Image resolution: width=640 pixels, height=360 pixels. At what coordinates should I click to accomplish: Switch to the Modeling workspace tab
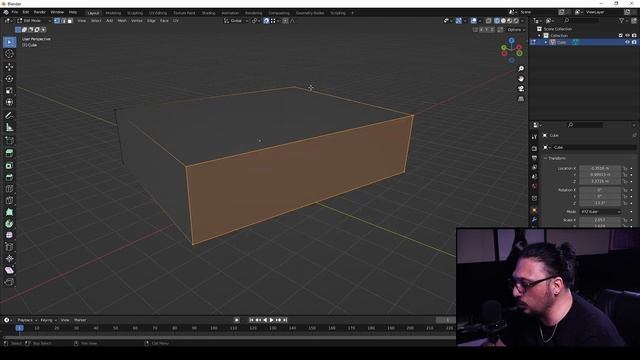pos(113,13)
